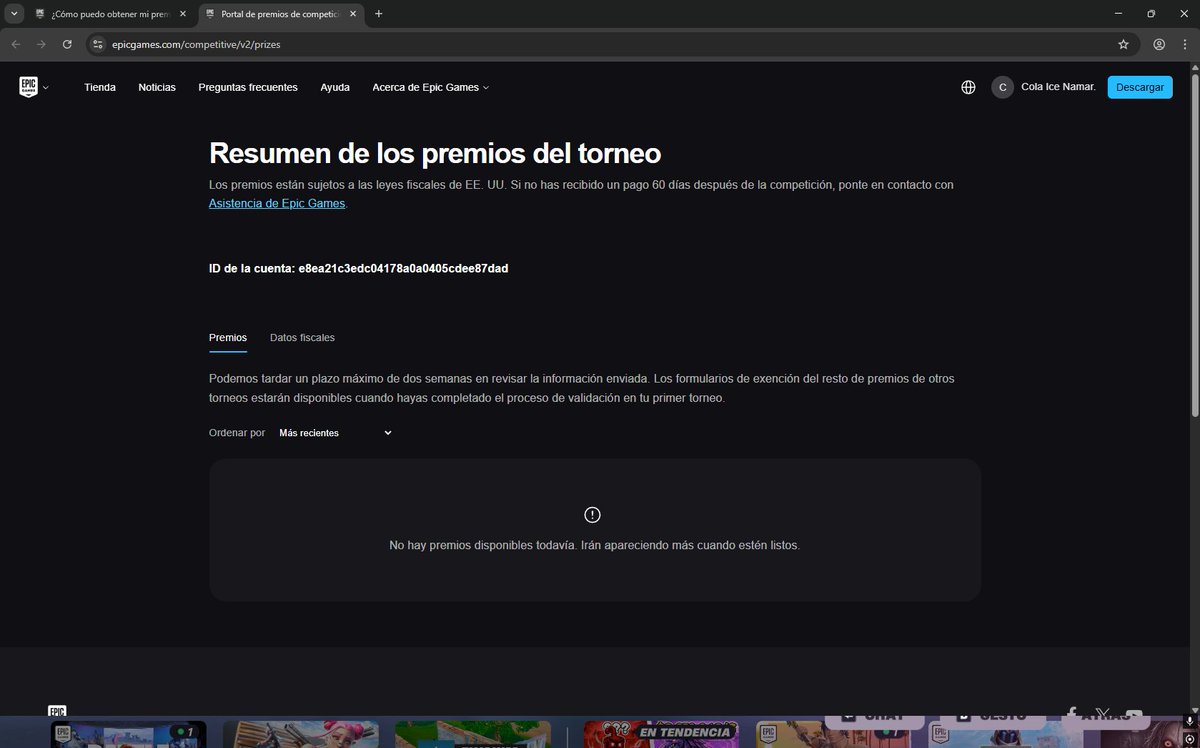Reload the page with the refresh icon
This screenshot has height=748, width=1200.
point(67,44)
